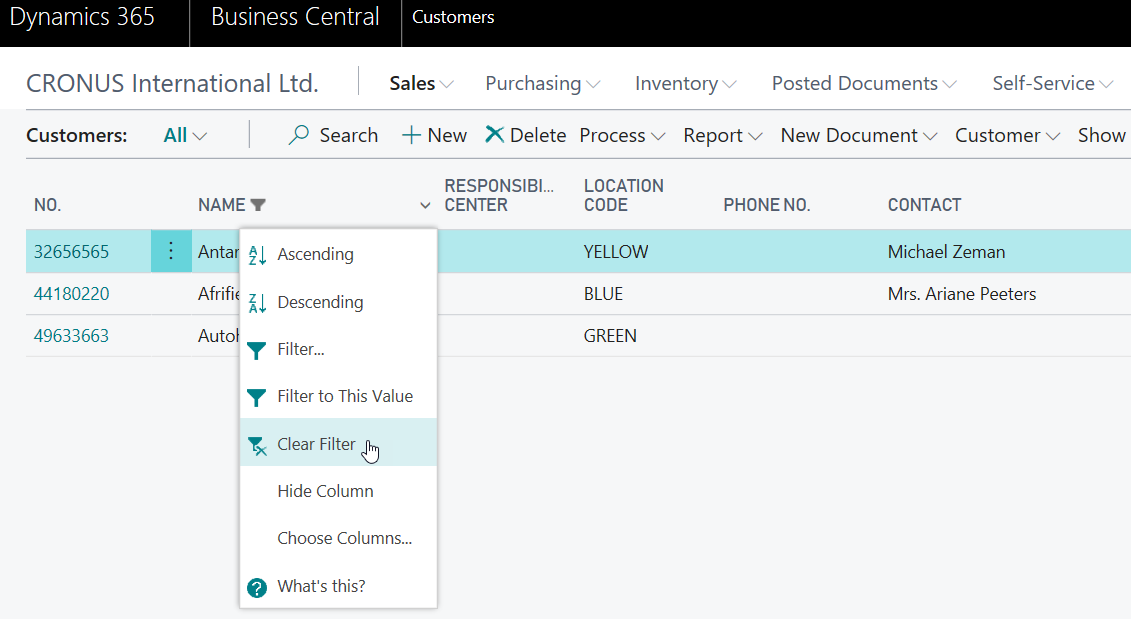Select Filter... in the column menu
The height and width of the screenshot is (619, 1131).
[x=338, y=349]
